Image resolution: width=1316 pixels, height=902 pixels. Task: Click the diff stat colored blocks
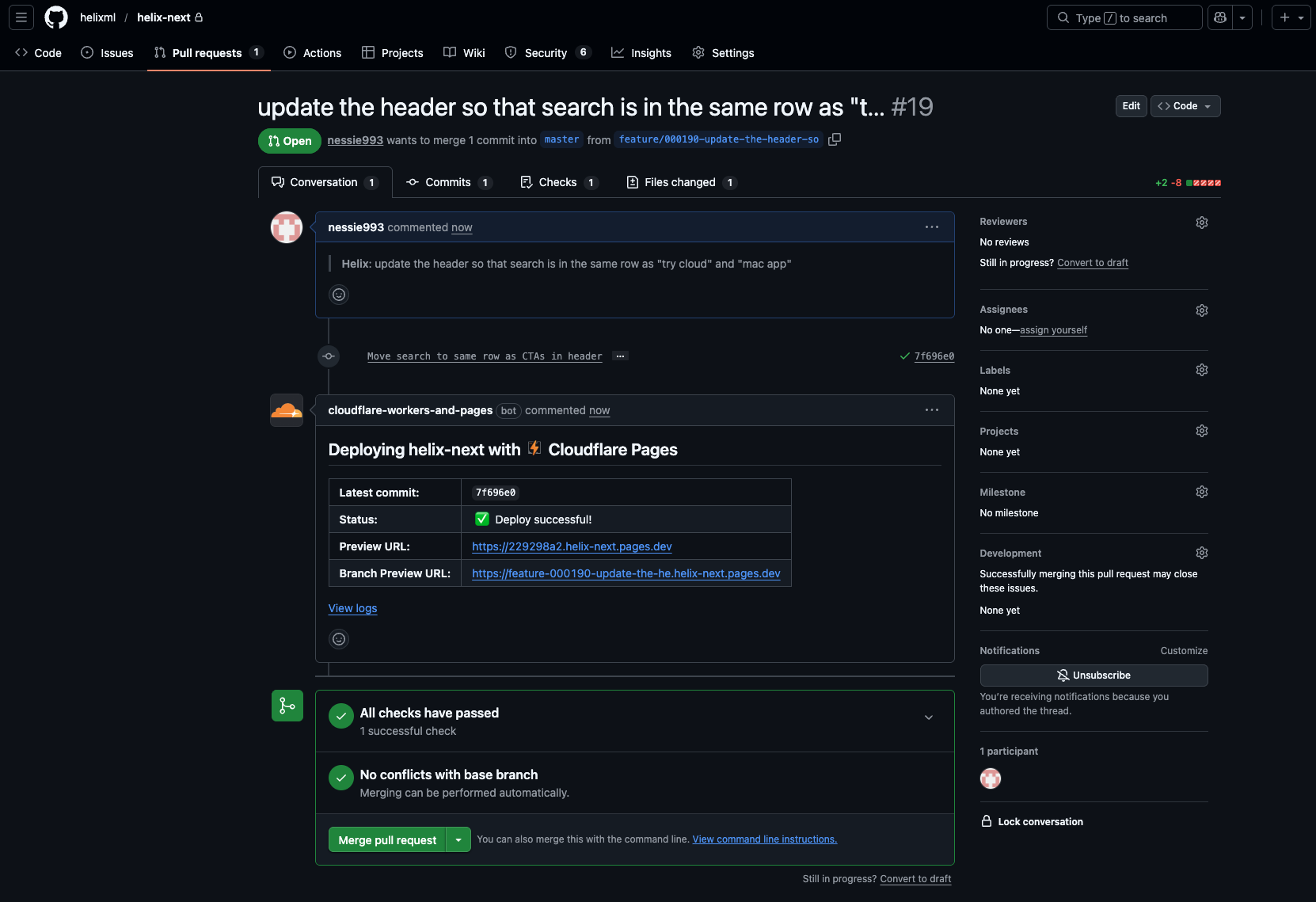pyautogui.click(x=1203, y=182)
